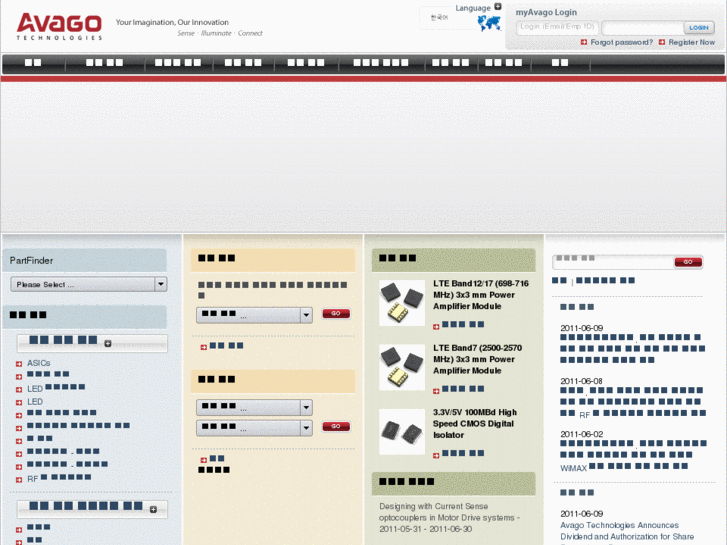Click red arrow icon beside LED row with trailing text
Viewport: 727px width, 545px height.
tap(19, 390)
